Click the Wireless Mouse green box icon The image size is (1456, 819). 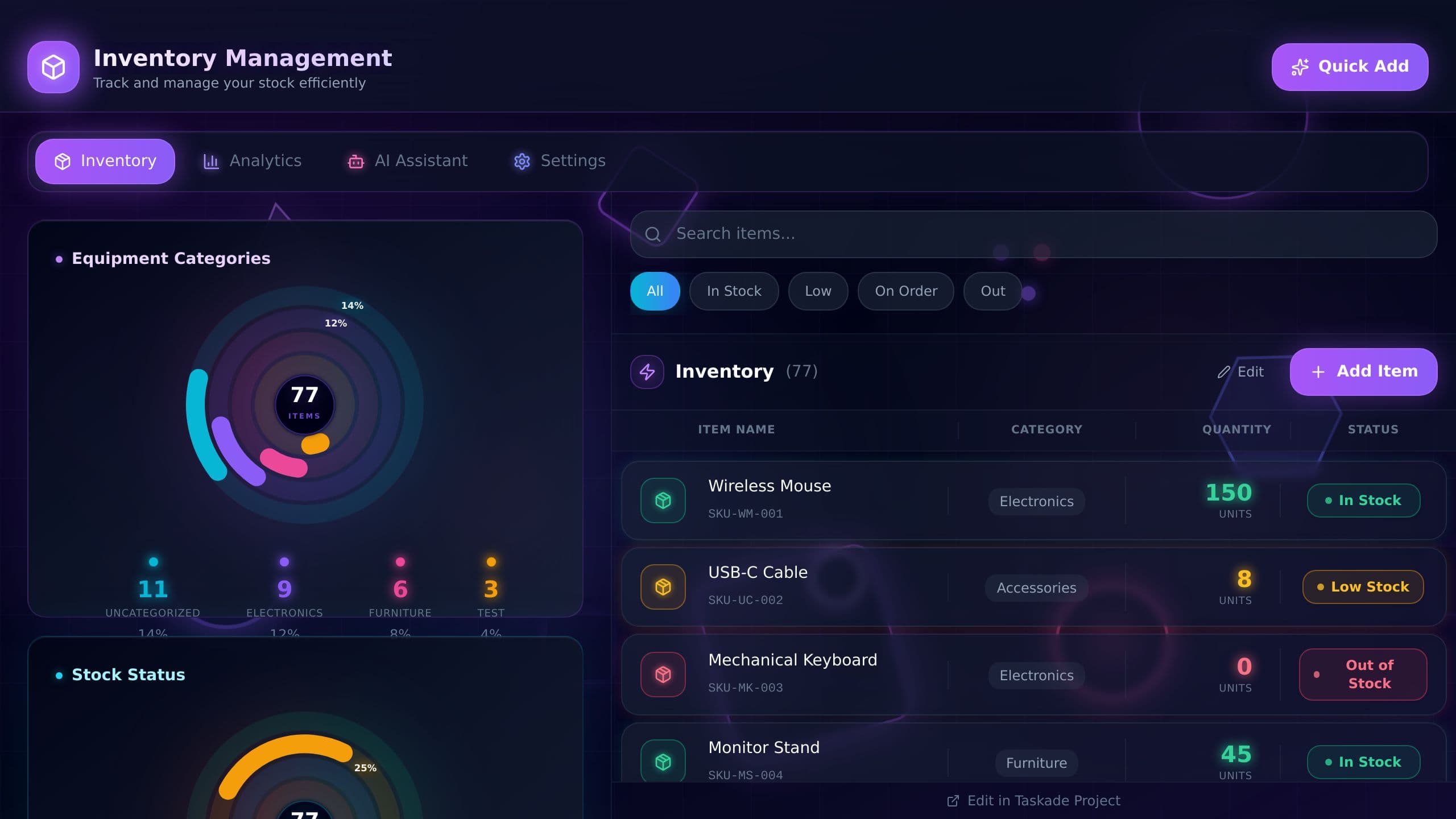(663, 500)
